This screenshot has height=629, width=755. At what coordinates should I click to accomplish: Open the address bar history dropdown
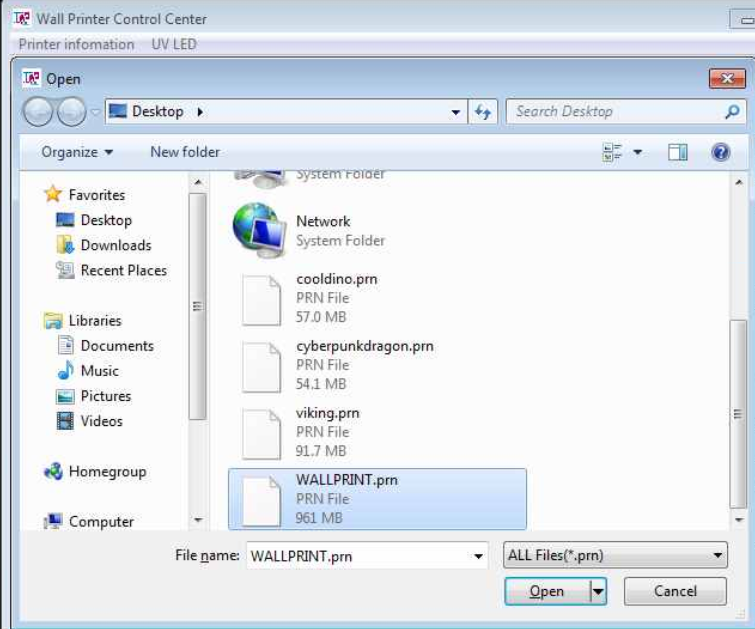[x=456, y=112]
